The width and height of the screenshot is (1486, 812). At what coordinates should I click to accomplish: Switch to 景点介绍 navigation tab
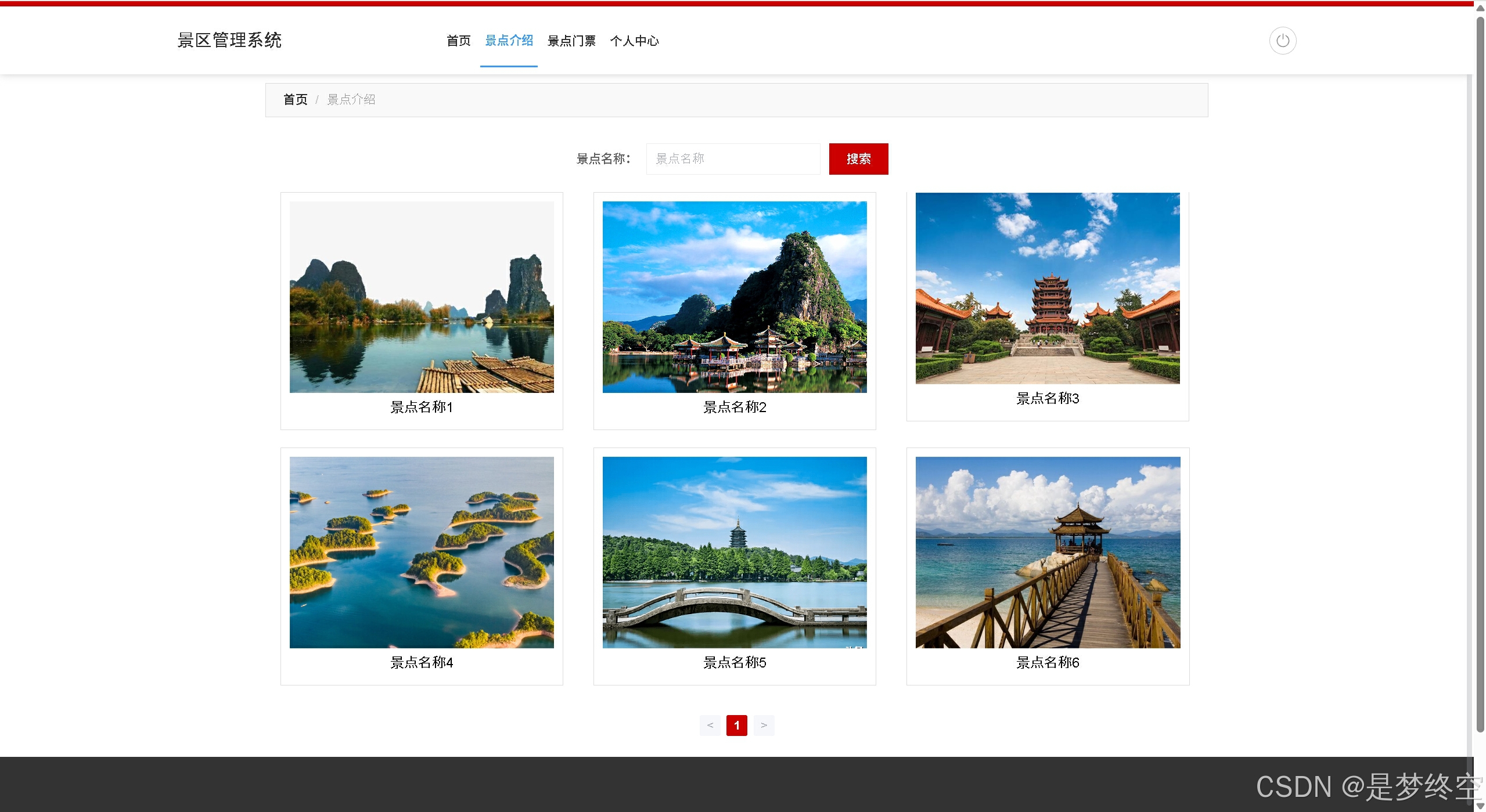[x=509, y=41]
